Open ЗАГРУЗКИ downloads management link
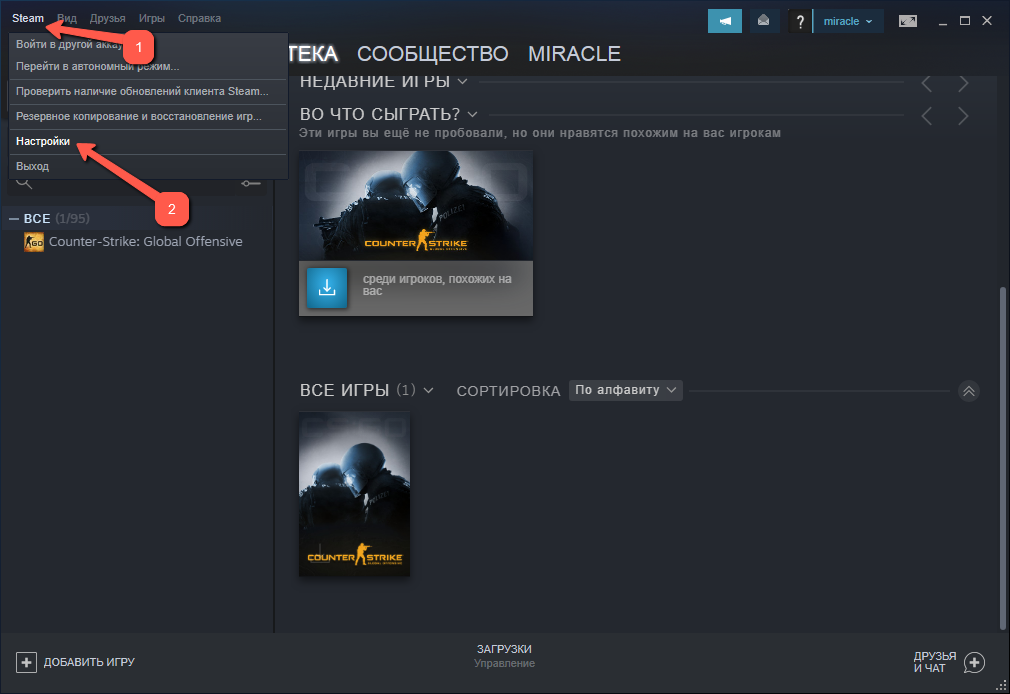 point(504,649)
